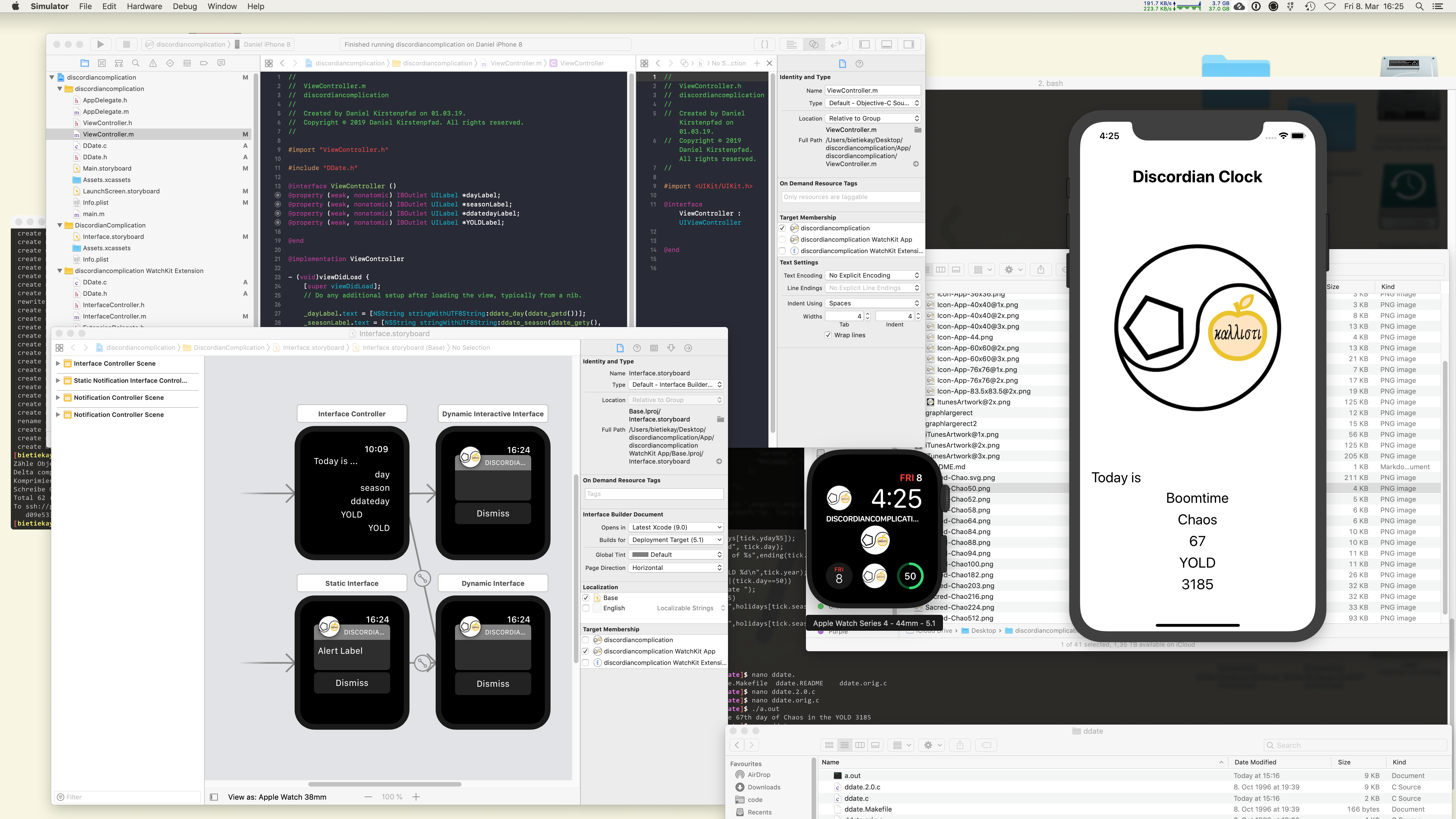Open the Source Control navigator in Xcode
The height and width of the screenshot is (819, 1456).
102,63
